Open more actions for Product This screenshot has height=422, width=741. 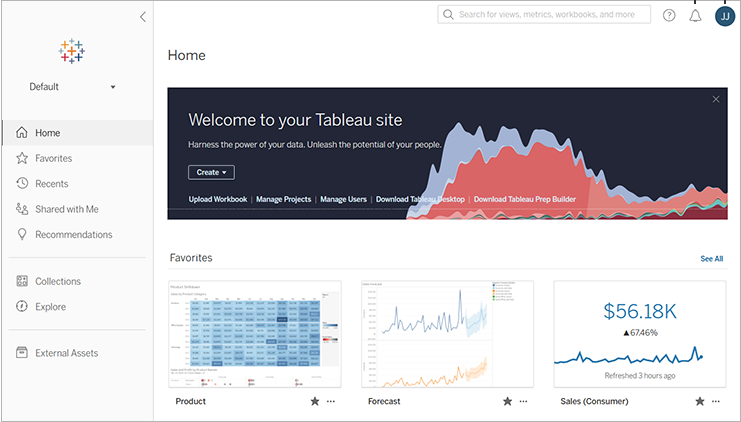pos(331,401)
